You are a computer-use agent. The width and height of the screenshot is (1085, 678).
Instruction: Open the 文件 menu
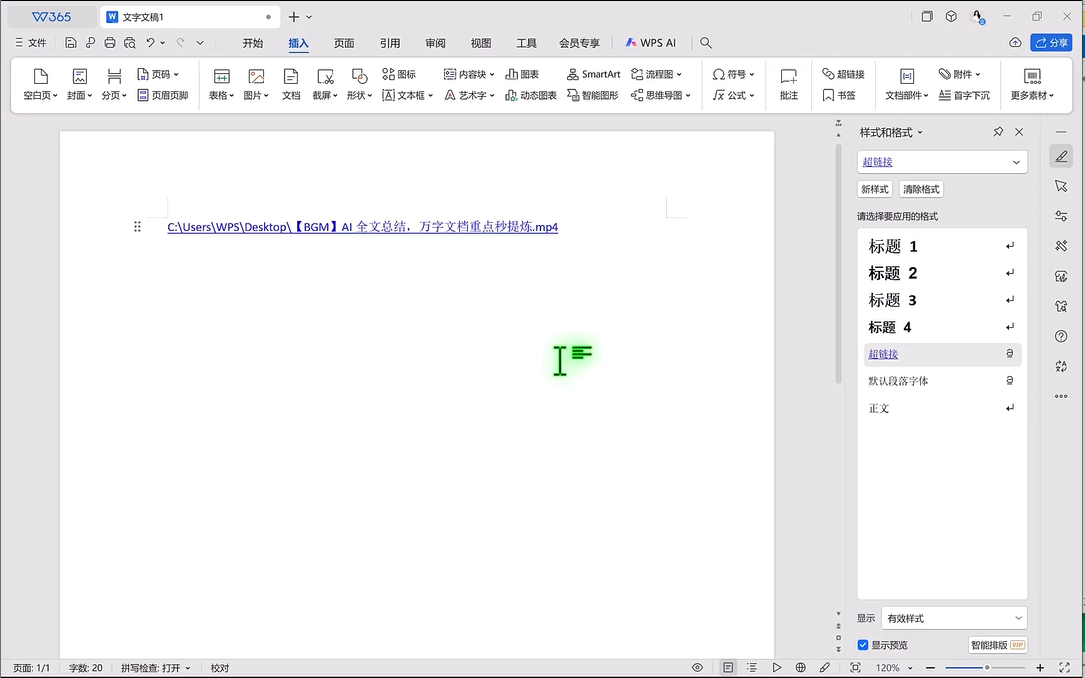pyautogui.click(x=31, y=43)
